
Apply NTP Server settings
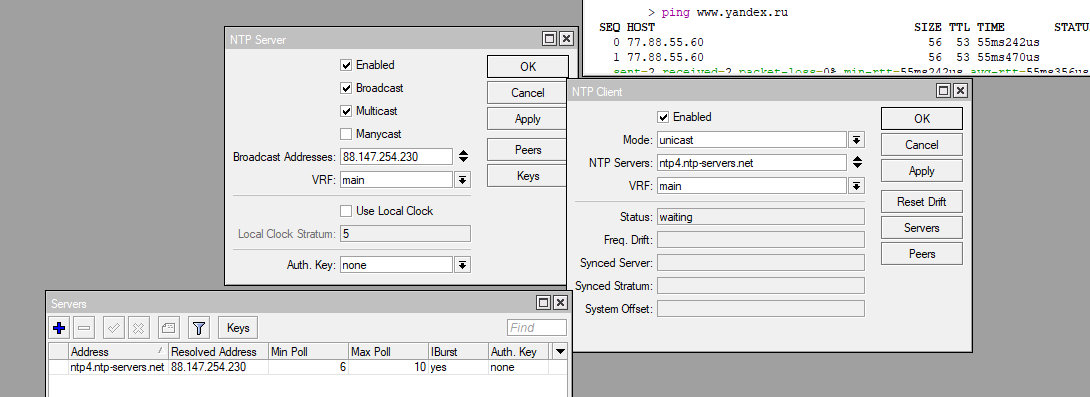(528, 119)
